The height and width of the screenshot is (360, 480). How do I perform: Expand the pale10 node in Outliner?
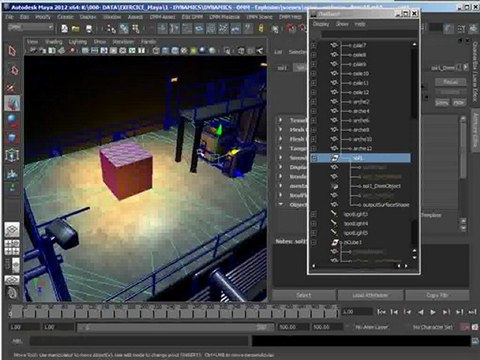point(314,73)
